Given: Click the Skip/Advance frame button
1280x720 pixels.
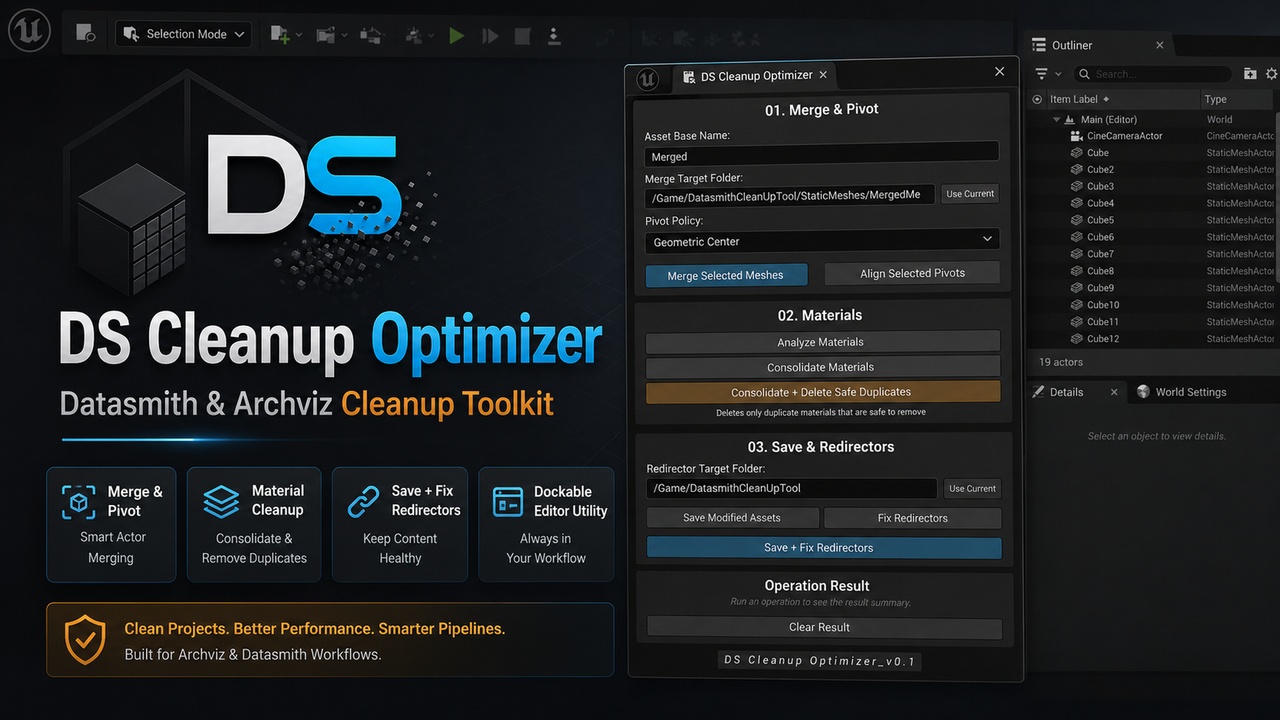Looking at the screenshot, I should coord(490,35).
